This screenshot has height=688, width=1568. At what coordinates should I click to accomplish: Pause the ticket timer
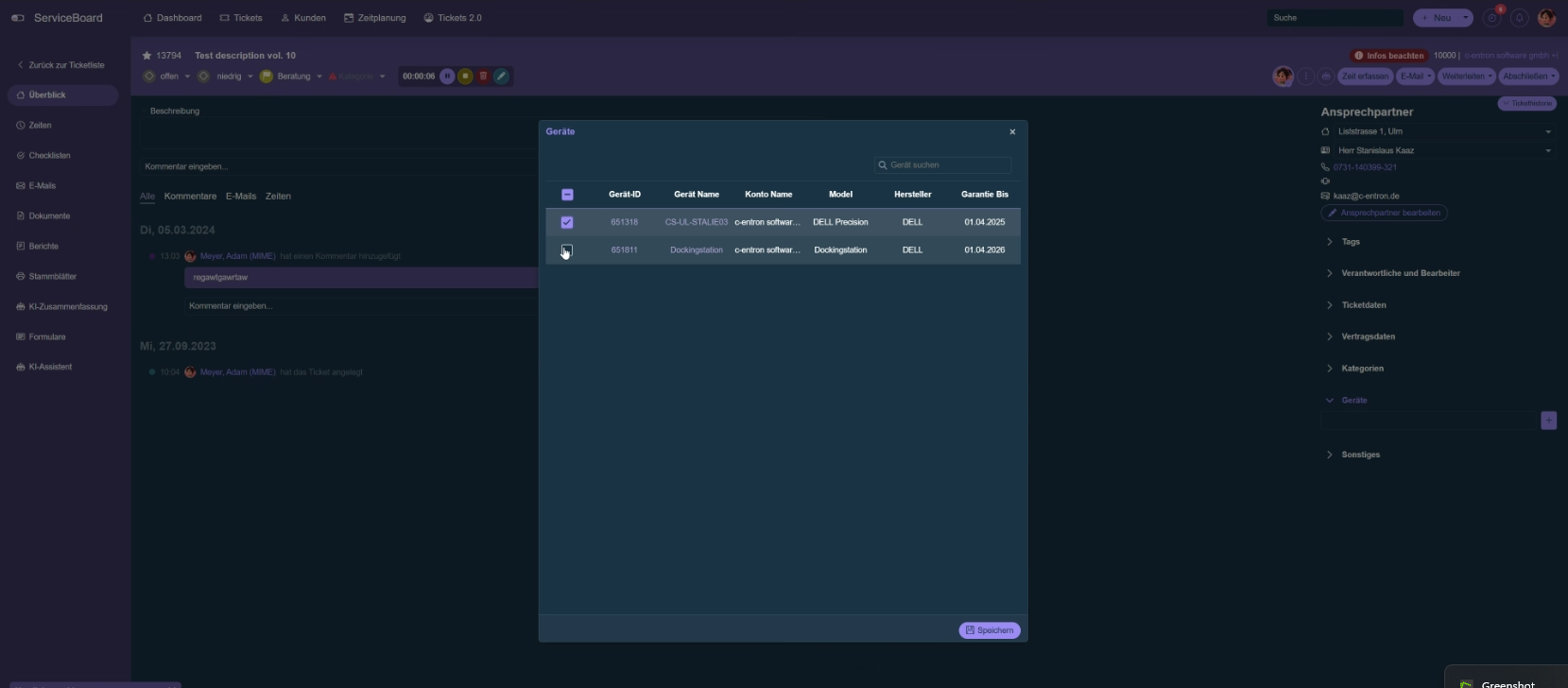click(447, 77)
